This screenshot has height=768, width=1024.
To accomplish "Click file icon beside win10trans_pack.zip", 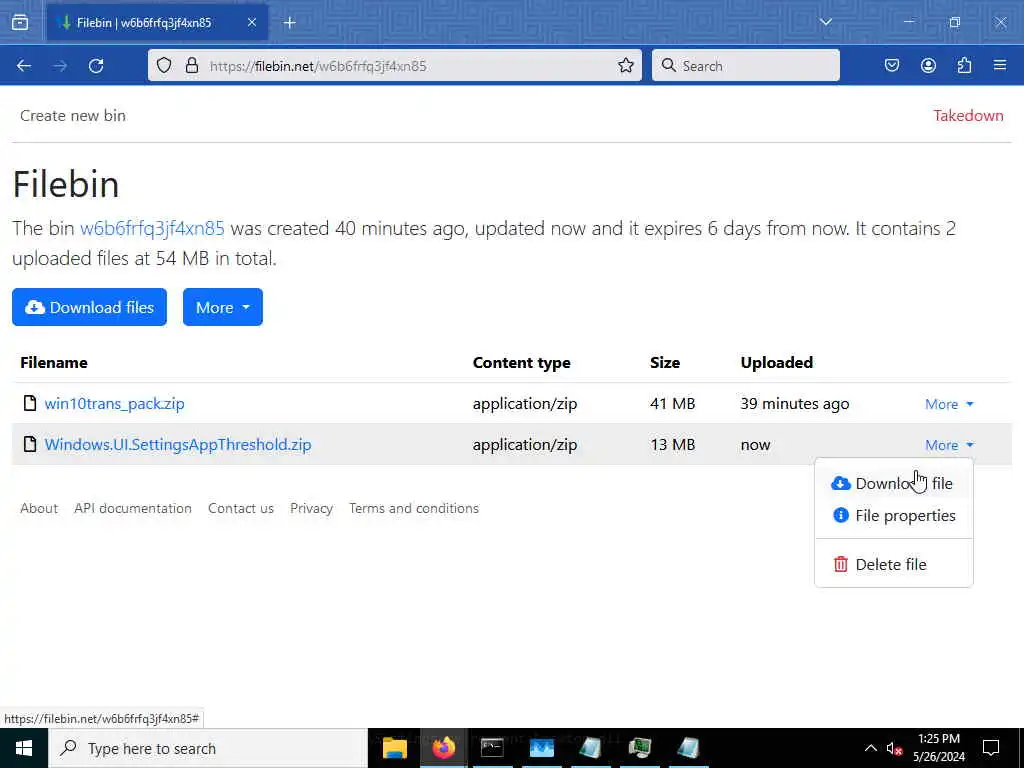I will point(29,403).
